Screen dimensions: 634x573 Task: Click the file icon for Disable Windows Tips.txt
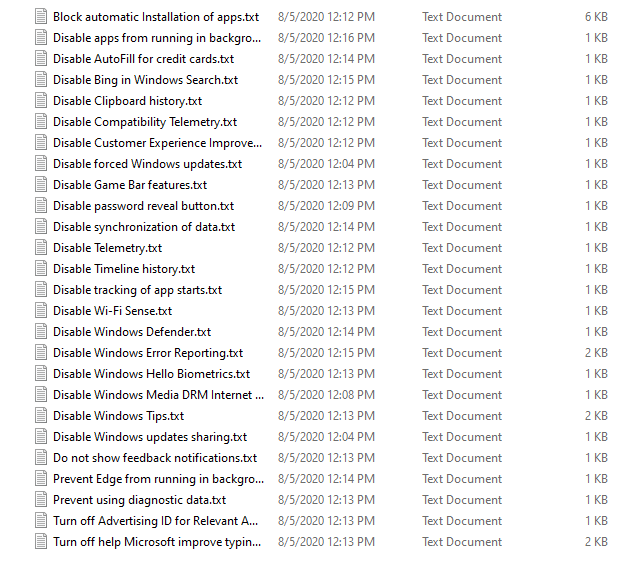tap(41, 417)
